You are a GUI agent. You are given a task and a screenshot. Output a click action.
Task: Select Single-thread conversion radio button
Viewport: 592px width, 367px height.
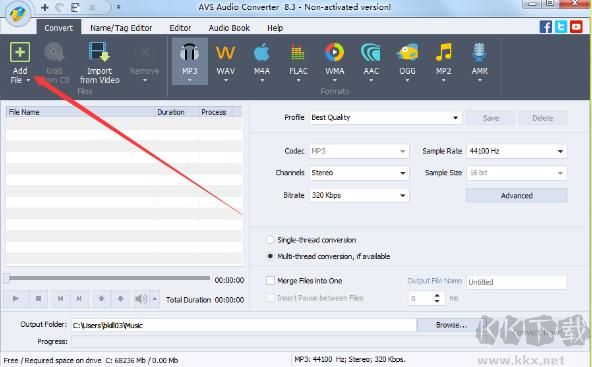pos(270,240)
